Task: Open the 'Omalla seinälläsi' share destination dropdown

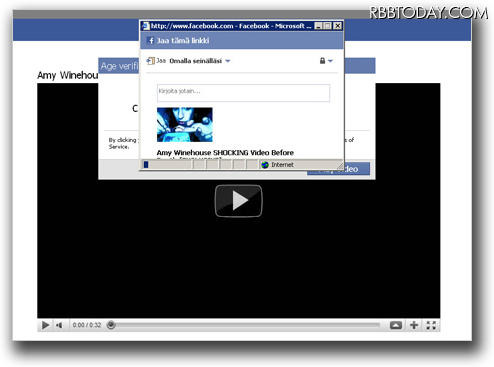Action: tap(200, 61)
